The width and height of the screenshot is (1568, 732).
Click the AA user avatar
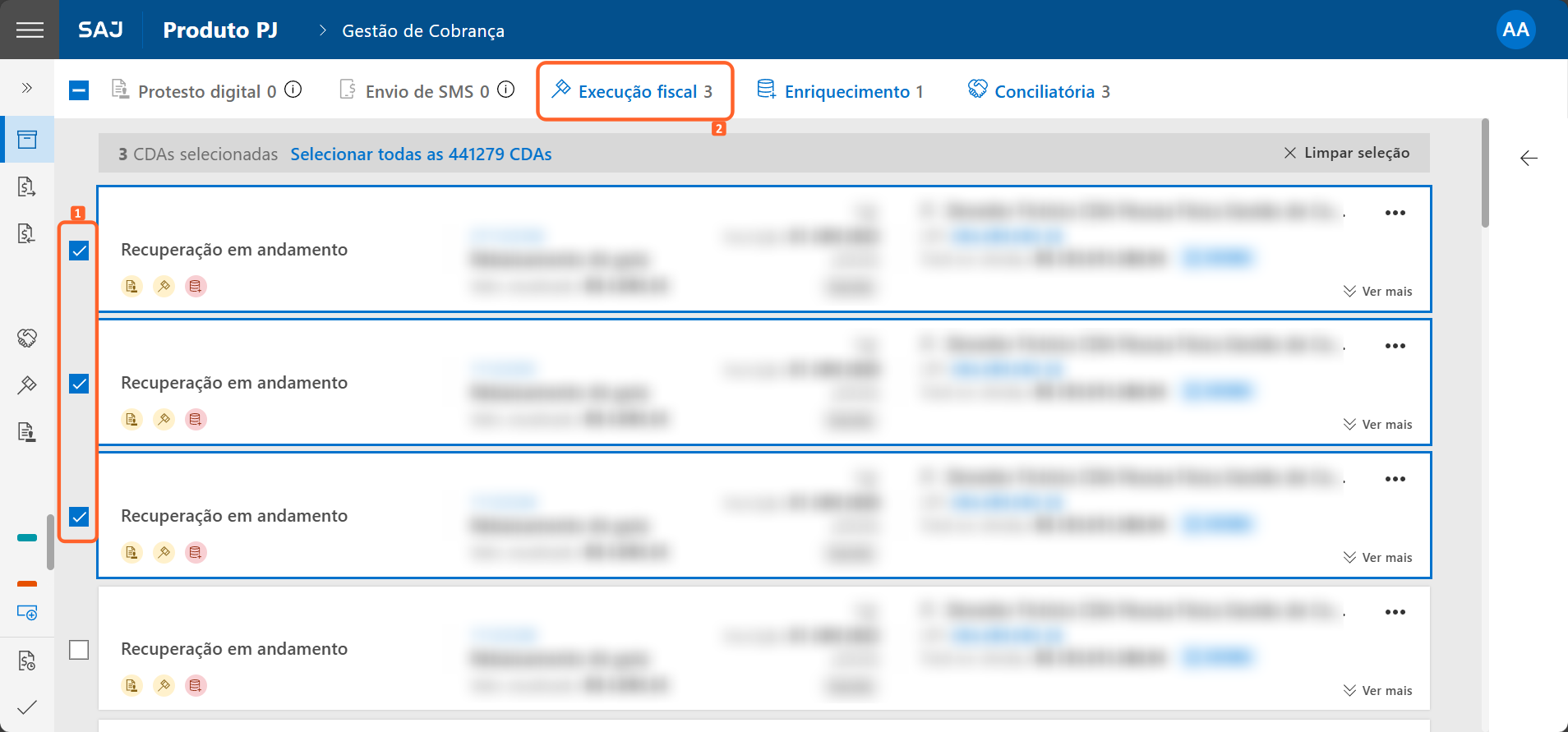pos(1515,30)
